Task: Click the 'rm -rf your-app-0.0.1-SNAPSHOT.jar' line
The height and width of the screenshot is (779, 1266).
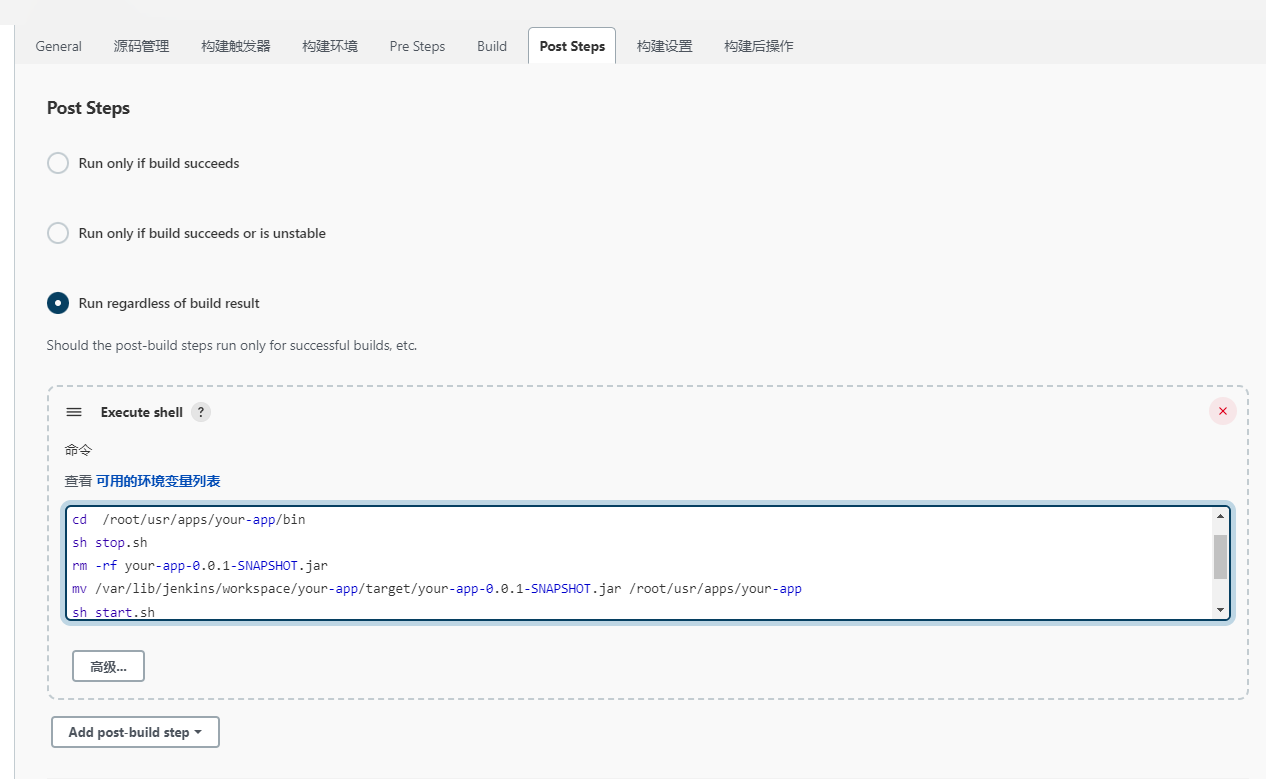Action: click(200, 566)
